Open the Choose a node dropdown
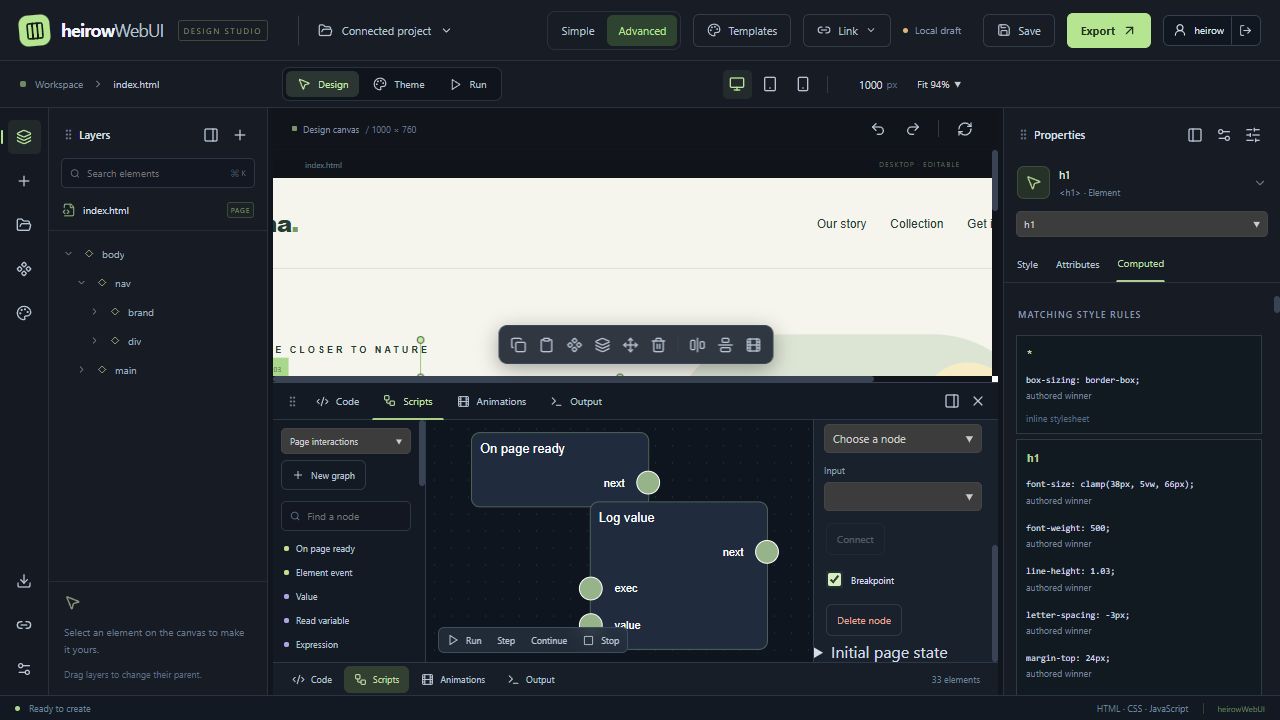The height and width of the screenshot is (720, 1280). click(x=903, y=439)
